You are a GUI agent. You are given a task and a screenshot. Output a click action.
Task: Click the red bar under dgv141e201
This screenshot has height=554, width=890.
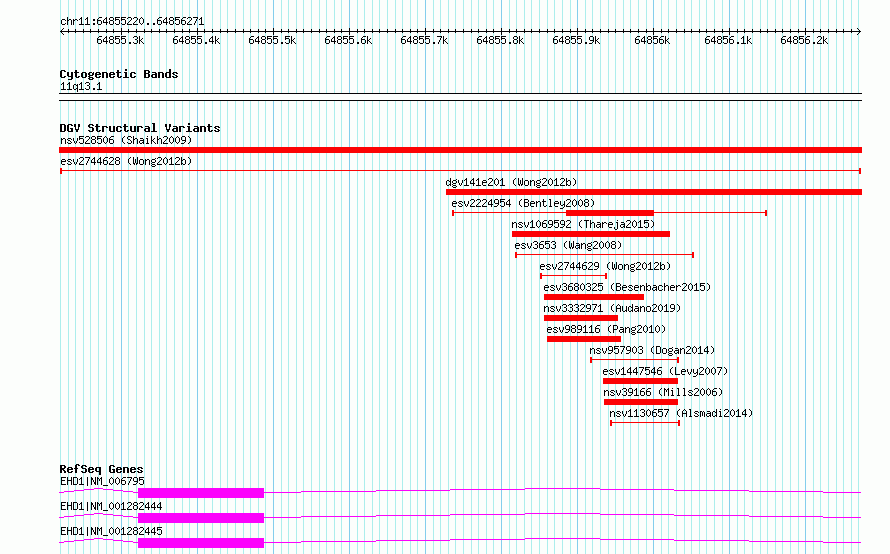654,192
